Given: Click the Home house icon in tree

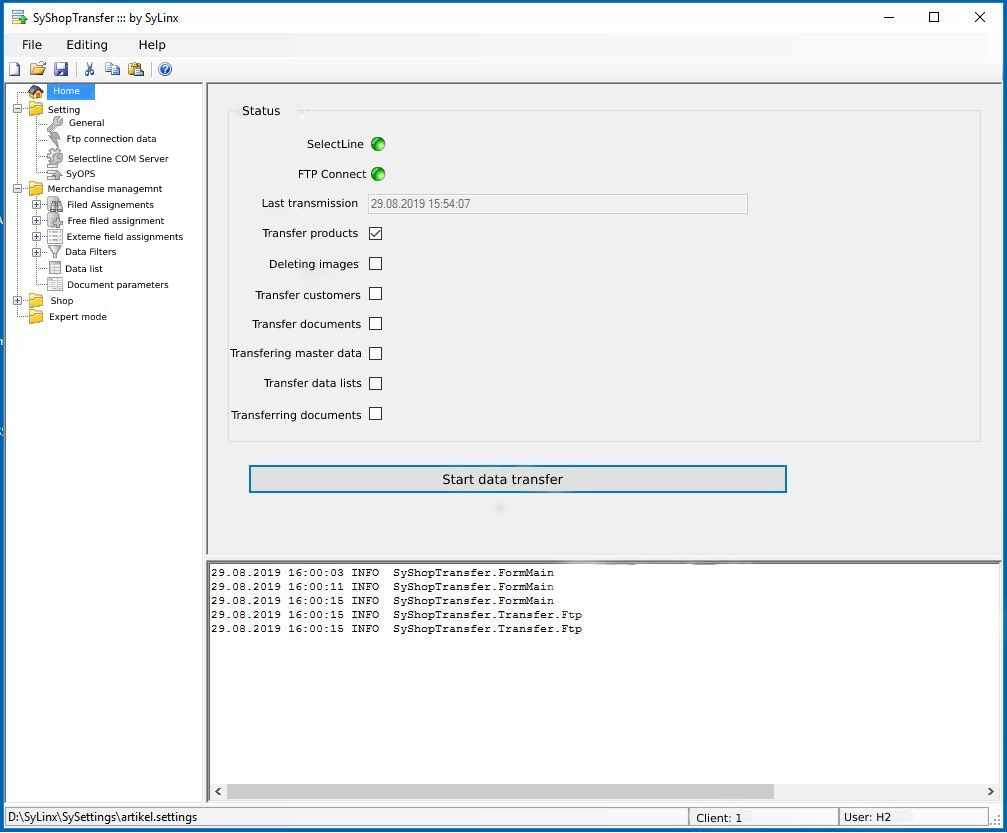Looking at the screenshot, I should 36,92.
